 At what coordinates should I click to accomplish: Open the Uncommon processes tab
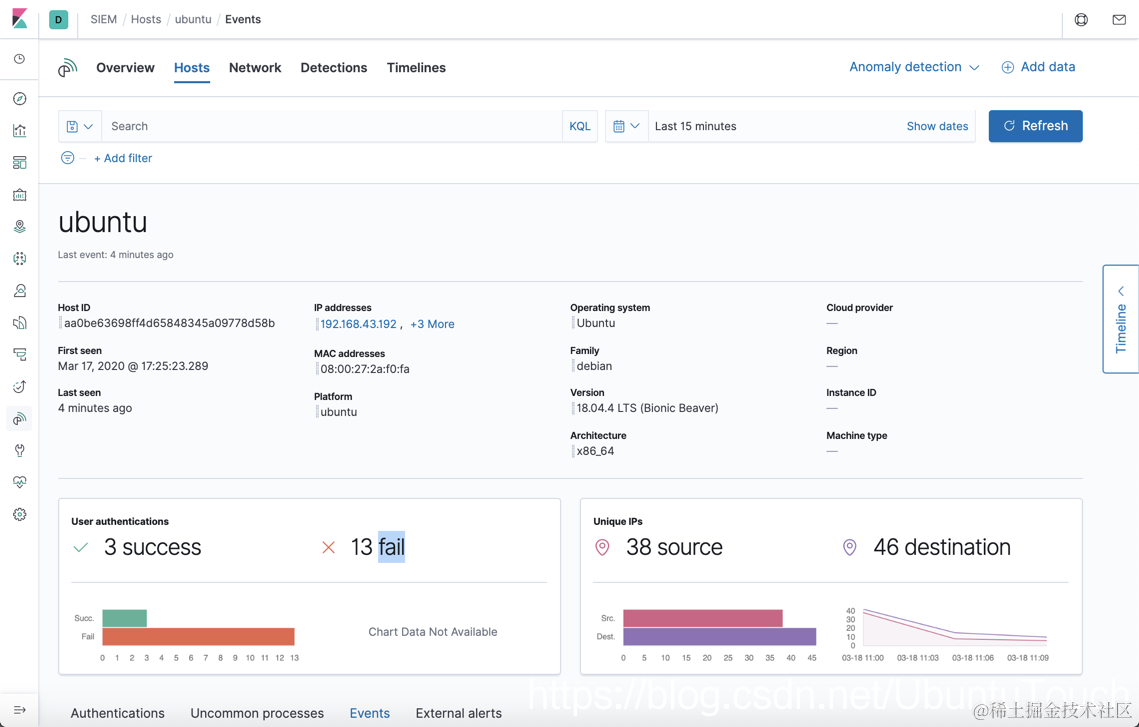(x=257, y=713)
